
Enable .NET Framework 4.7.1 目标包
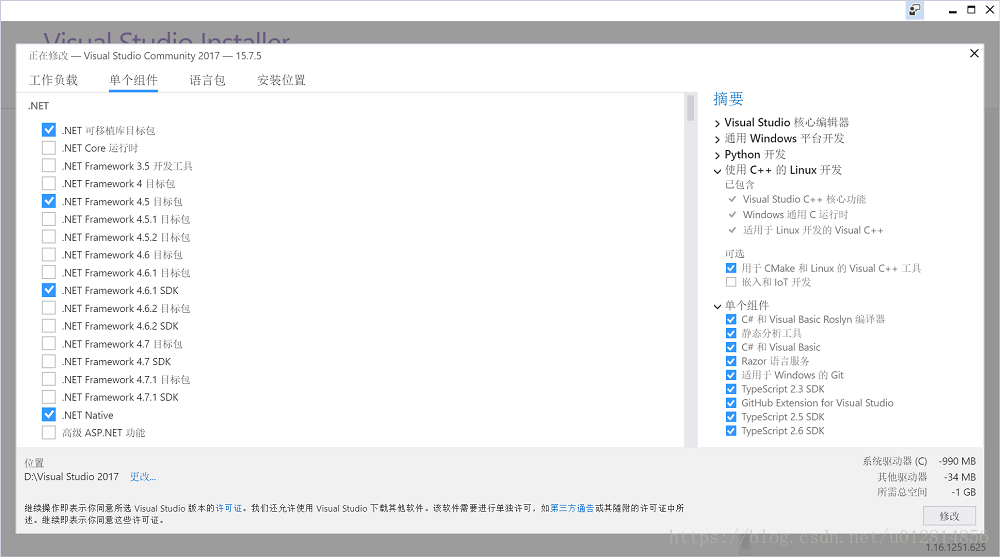click(48, 380)
